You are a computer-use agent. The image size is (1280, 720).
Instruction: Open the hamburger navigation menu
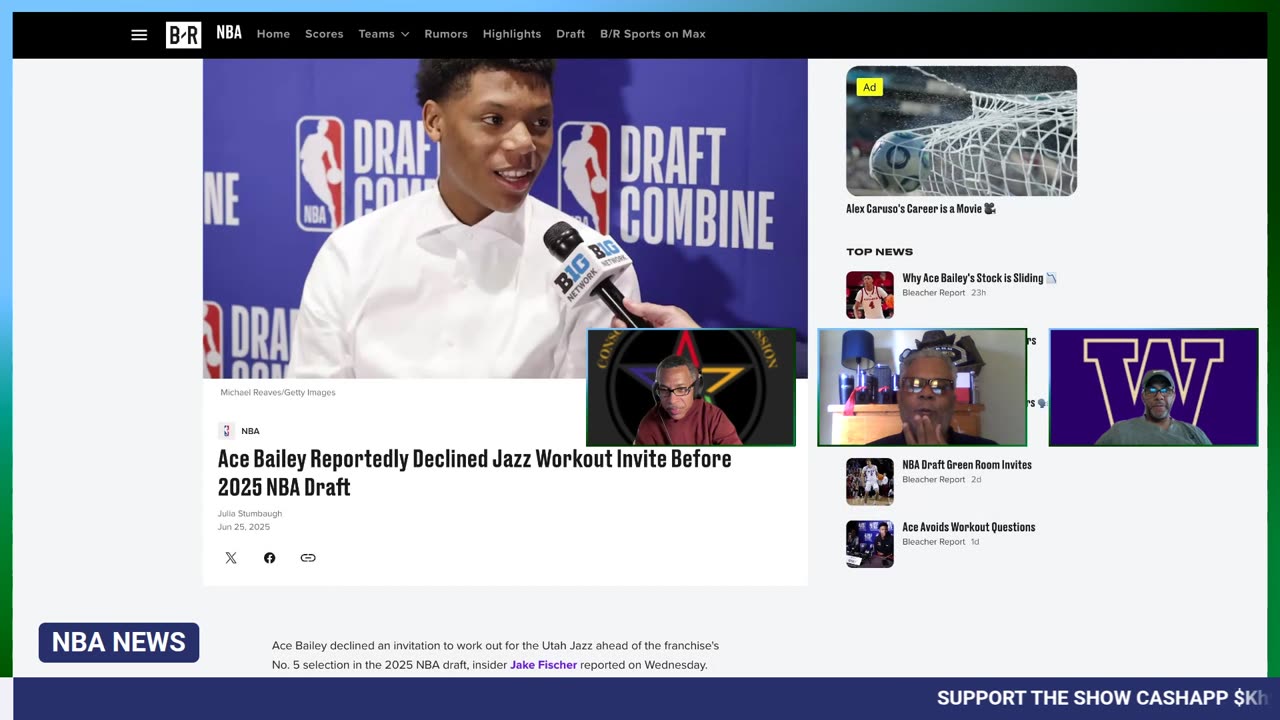[139, 35]
